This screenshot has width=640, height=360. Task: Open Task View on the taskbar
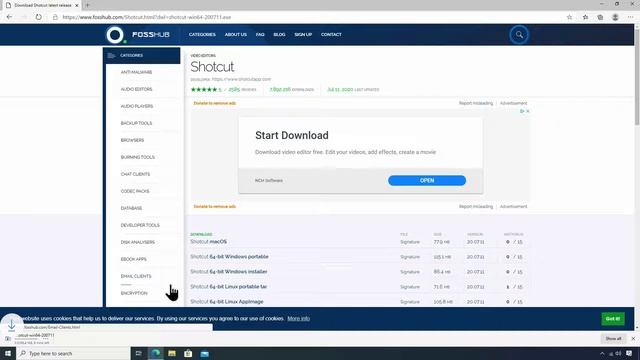coord(139,353)
